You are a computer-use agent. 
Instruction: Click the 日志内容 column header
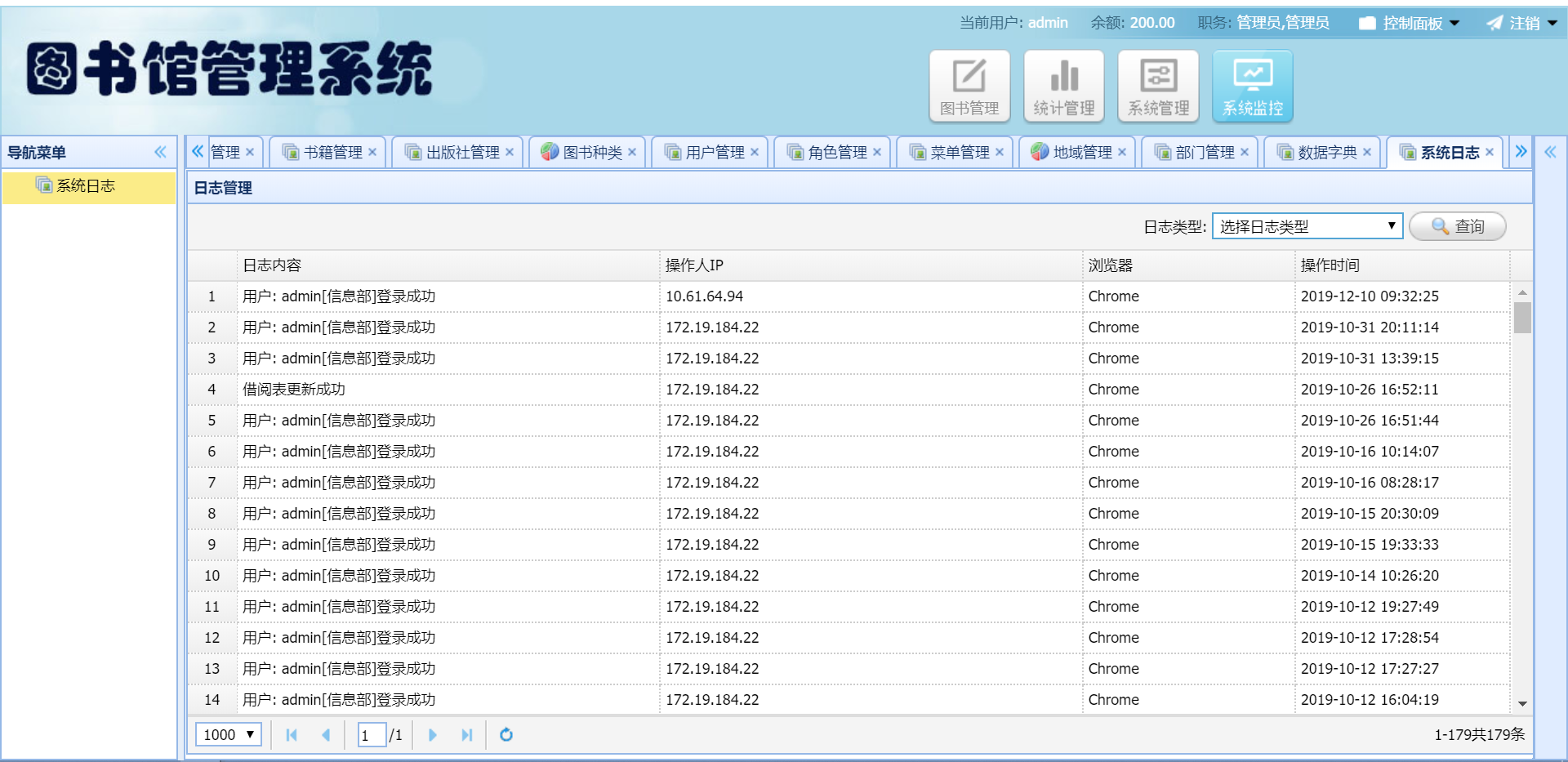[x=448, y=265]
